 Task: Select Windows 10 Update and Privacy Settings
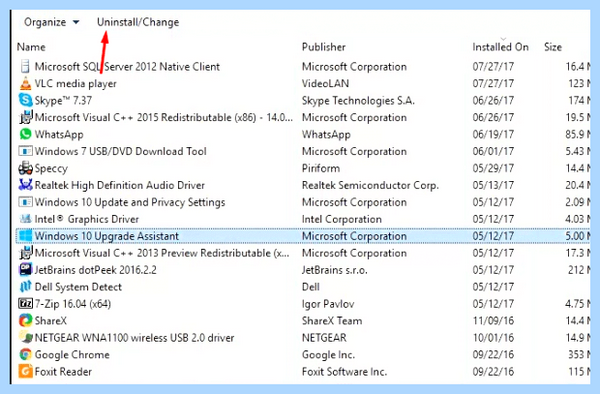130,202
